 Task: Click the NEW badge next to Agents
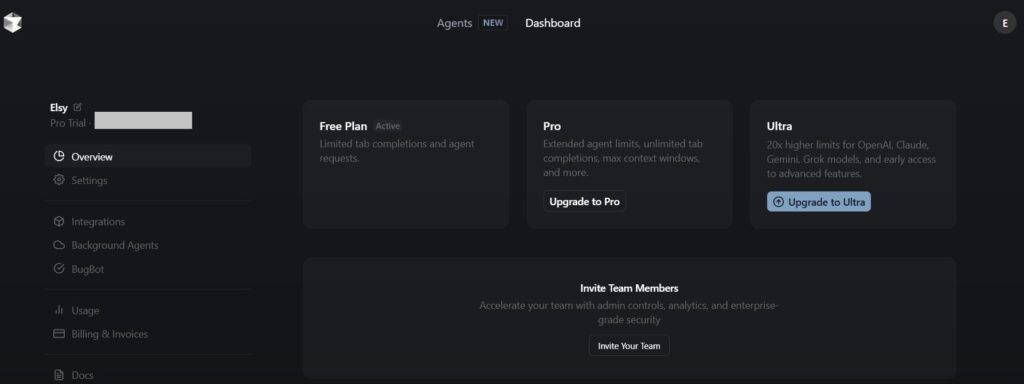[493, 23]
